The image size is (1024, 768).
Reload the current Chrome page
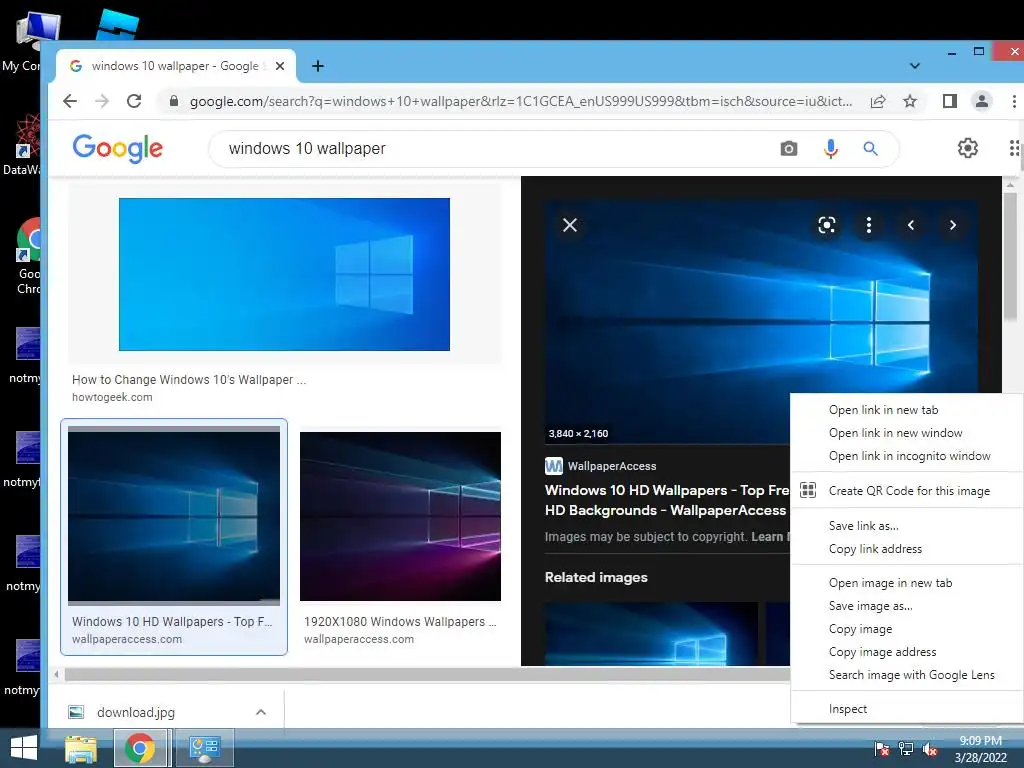tap(134, 101)
